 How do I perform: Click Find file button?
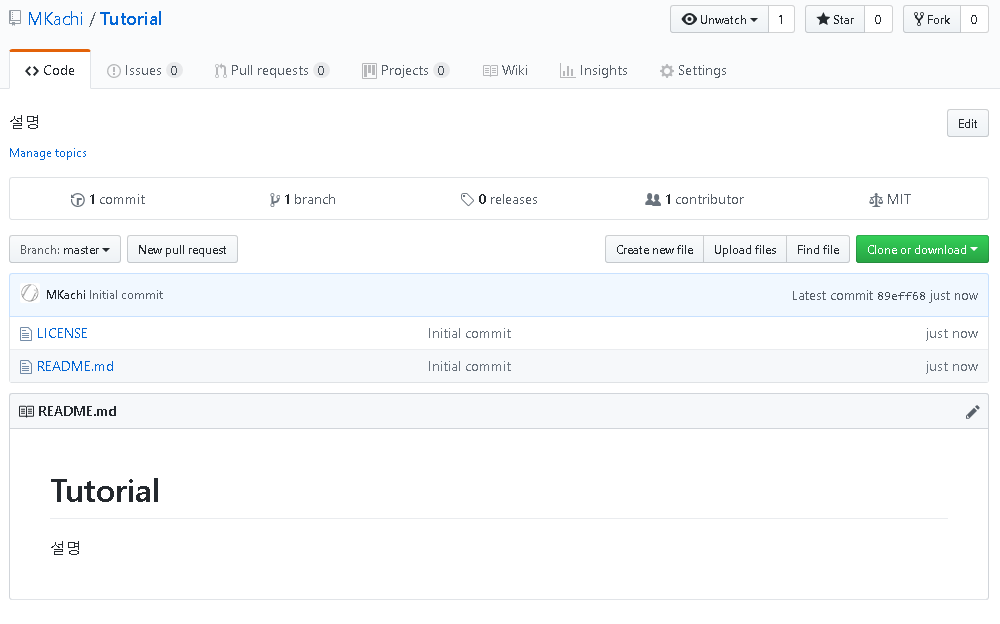point(818,249)
